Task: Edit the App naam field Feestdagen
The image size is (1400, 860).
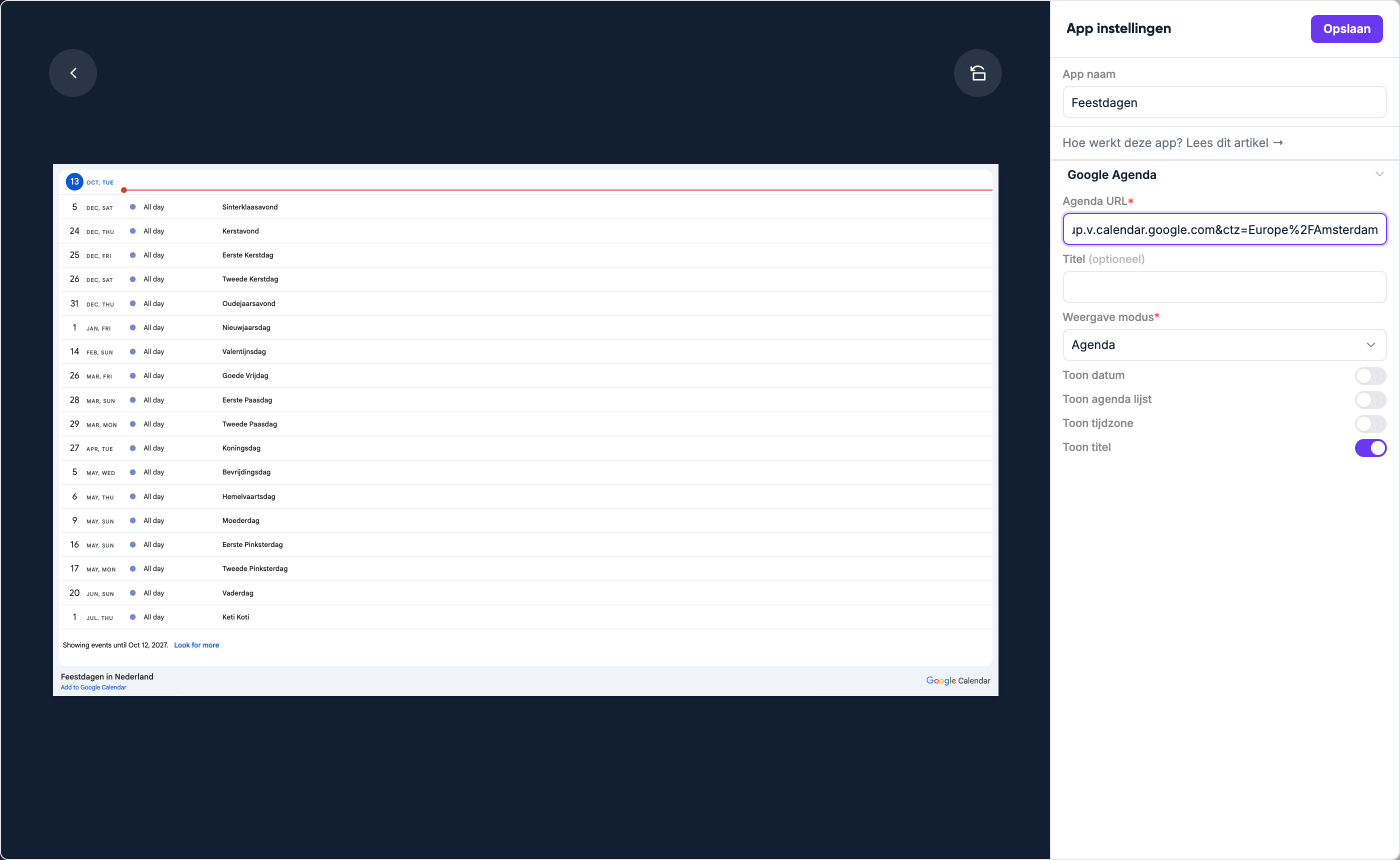Action: tap(1224, 102)
